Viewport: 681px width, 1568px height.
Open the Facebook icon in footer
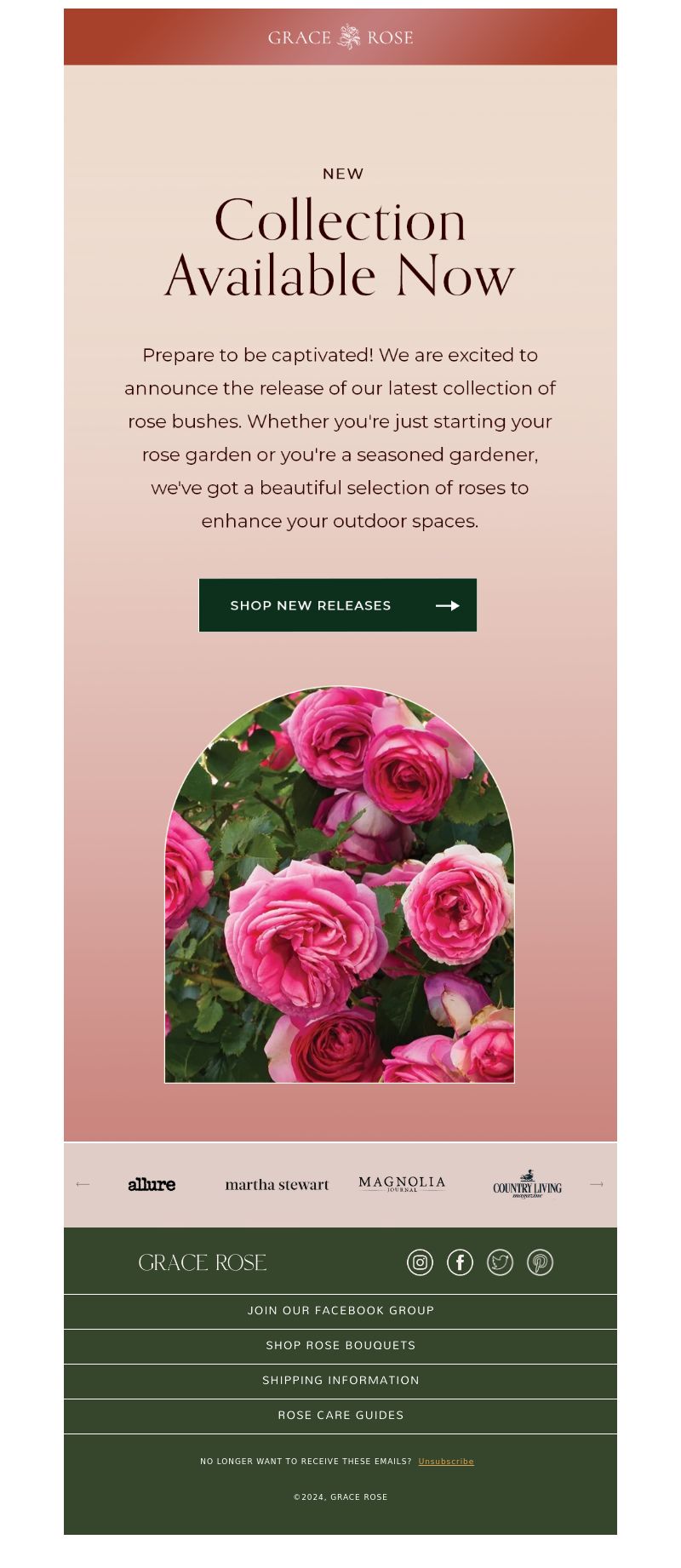point(460,1262)
